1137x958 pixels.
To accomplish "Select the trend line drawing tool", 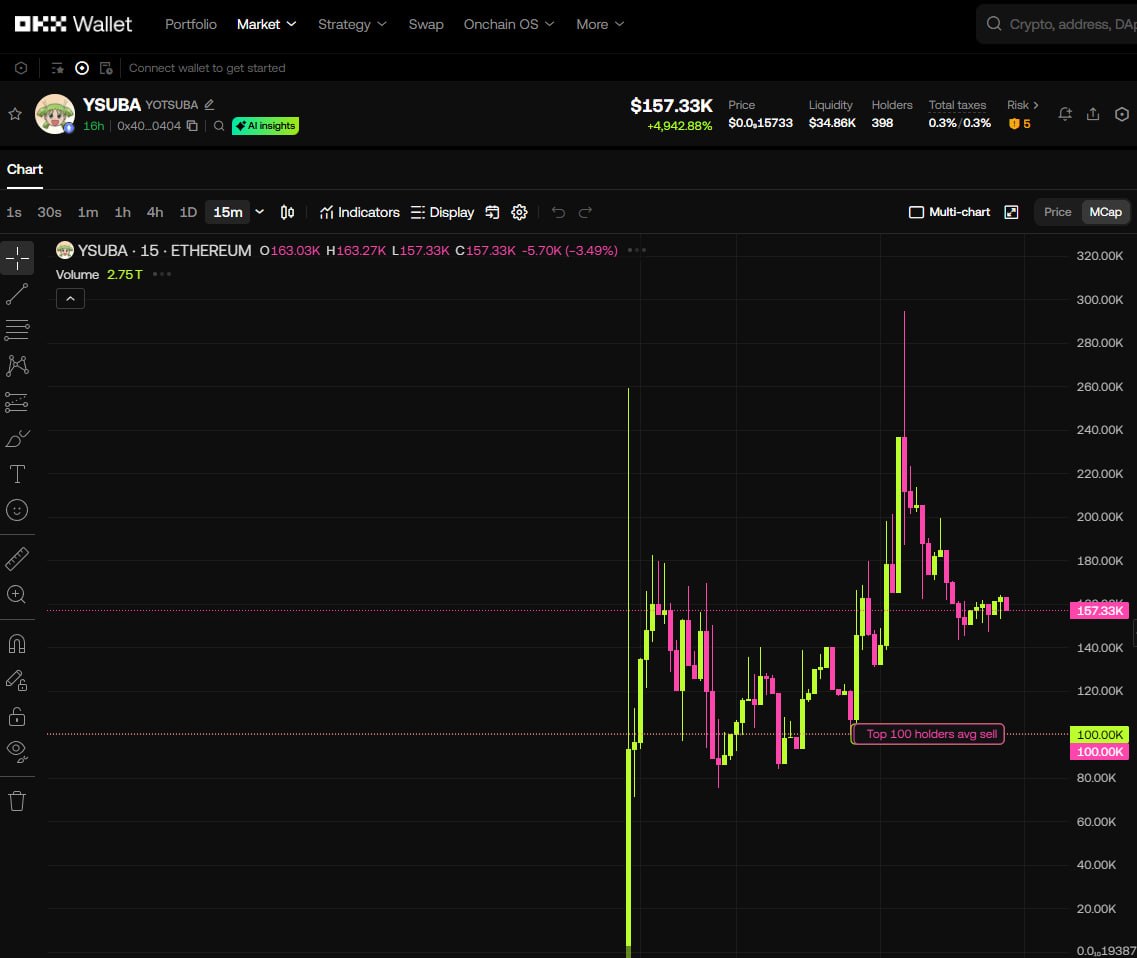I will pos(17,294).
